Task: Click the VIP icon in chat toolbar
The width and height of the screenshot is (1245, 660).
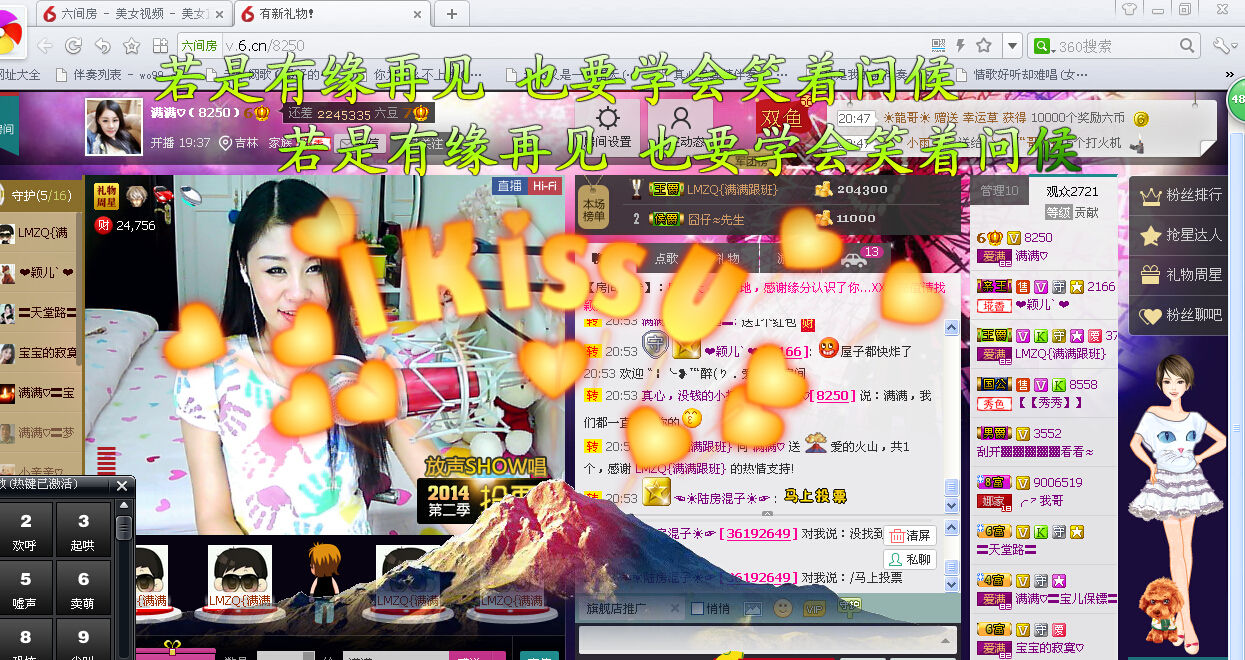Action: coord(814,607)
